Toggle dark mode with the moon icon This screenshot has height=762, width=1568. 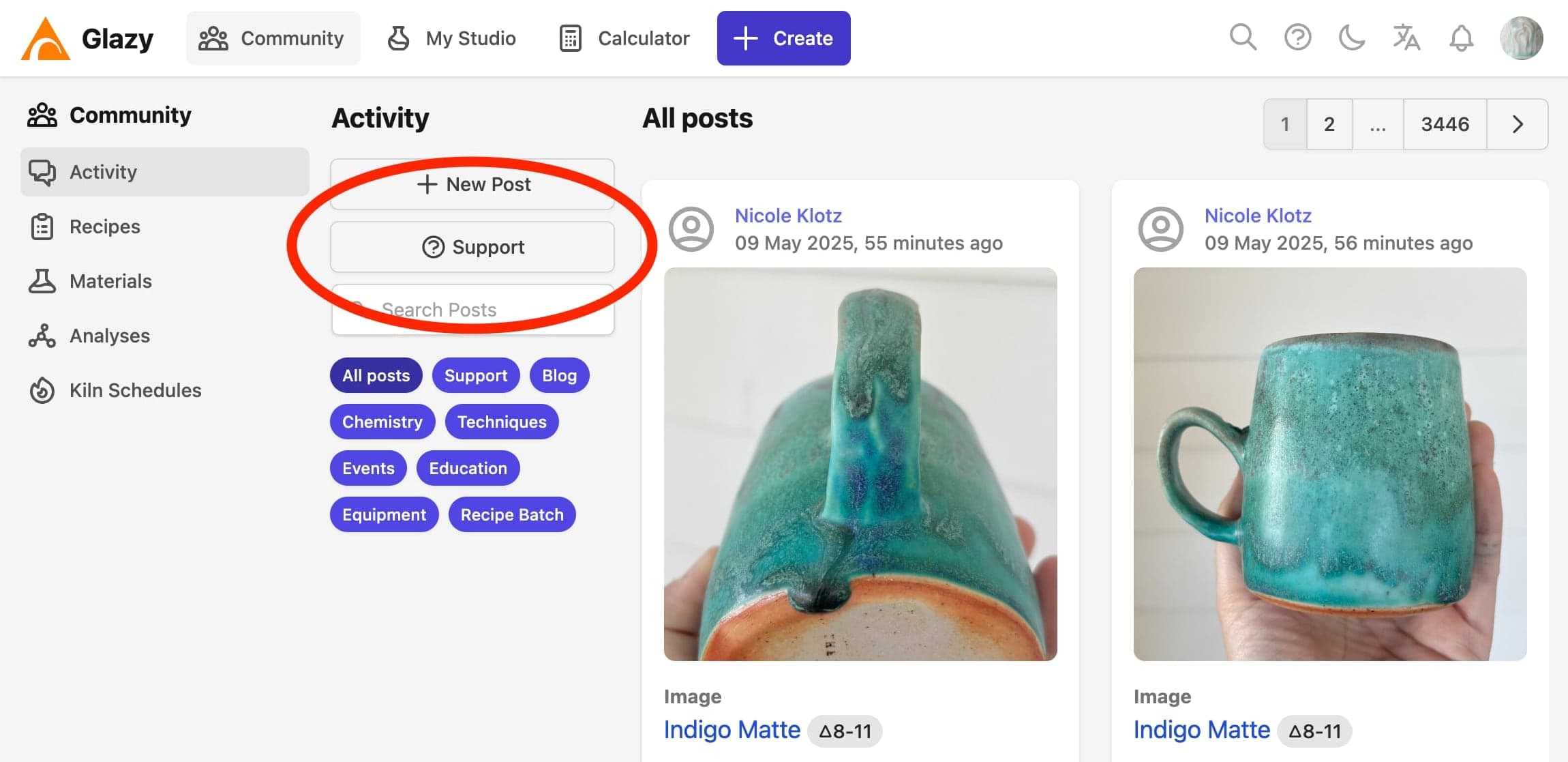1352,38
